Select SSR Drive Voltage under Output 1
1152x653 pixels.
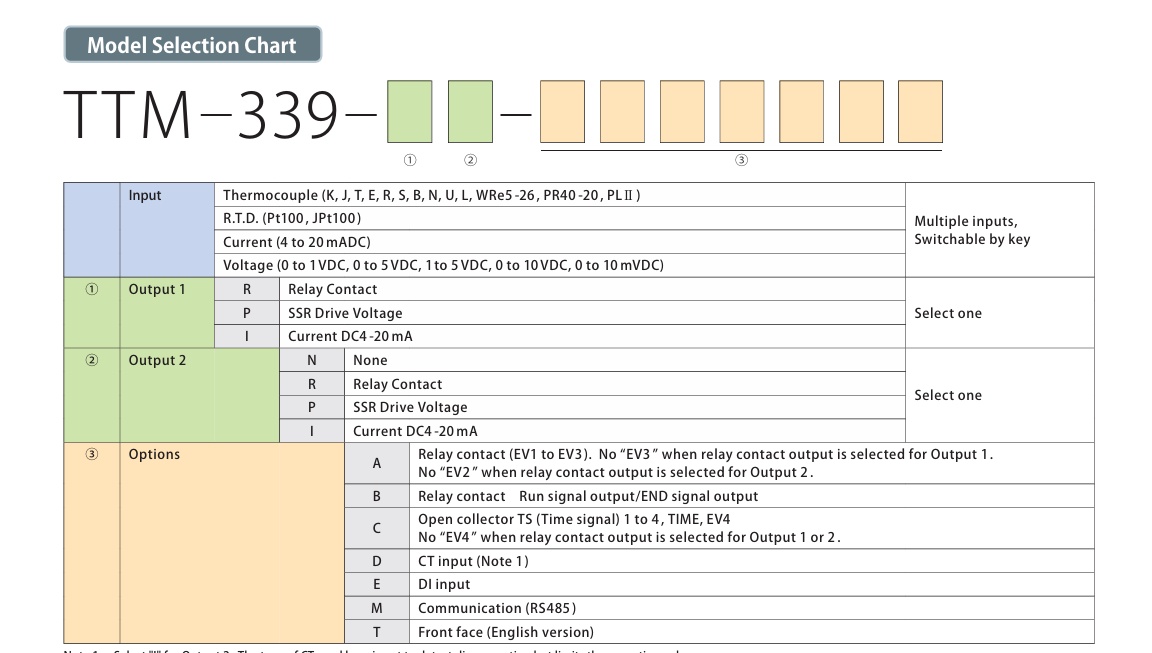[x=345, y=313]
